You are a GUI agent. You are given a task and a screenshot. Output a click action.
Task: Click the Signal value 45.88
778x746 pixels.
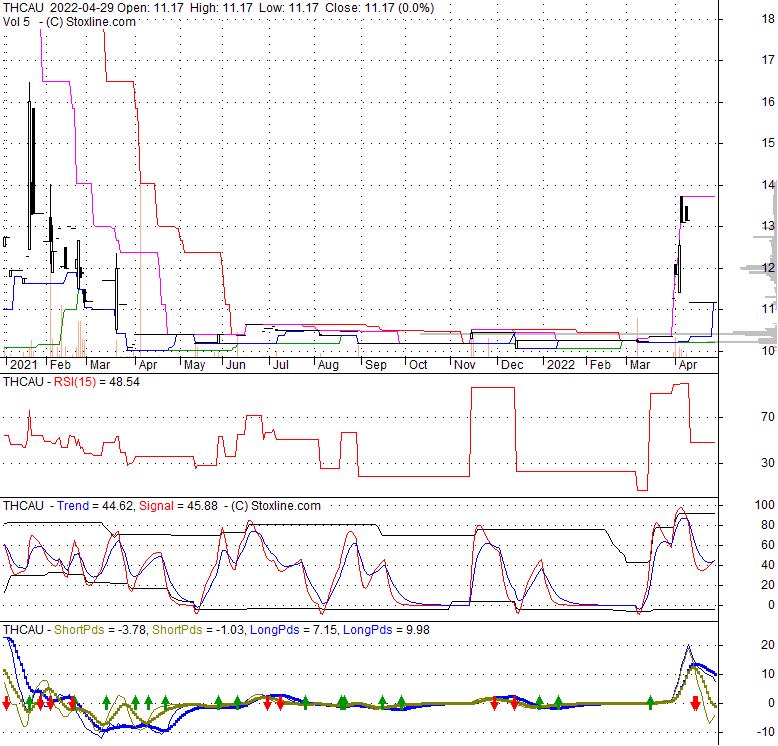point(202,506)
